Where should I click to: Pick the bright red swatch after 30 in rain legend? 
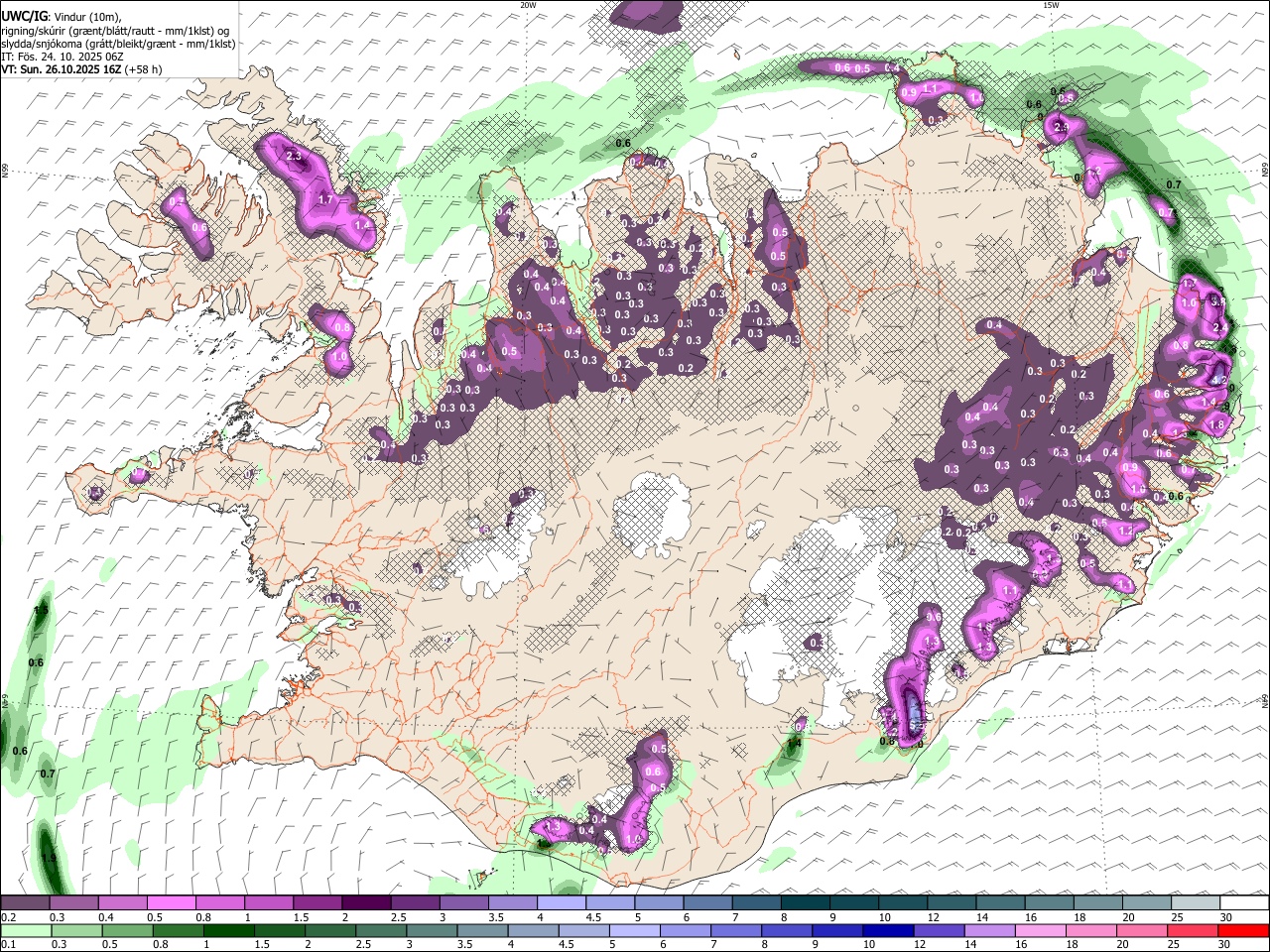point(1244,930)
